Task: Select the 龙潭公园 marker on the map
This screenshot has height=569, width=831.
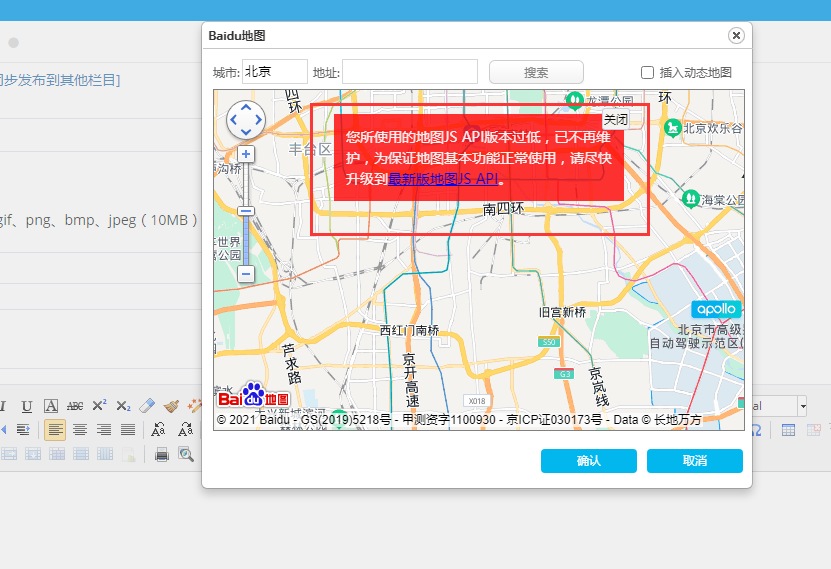Action: coord(575,100)
